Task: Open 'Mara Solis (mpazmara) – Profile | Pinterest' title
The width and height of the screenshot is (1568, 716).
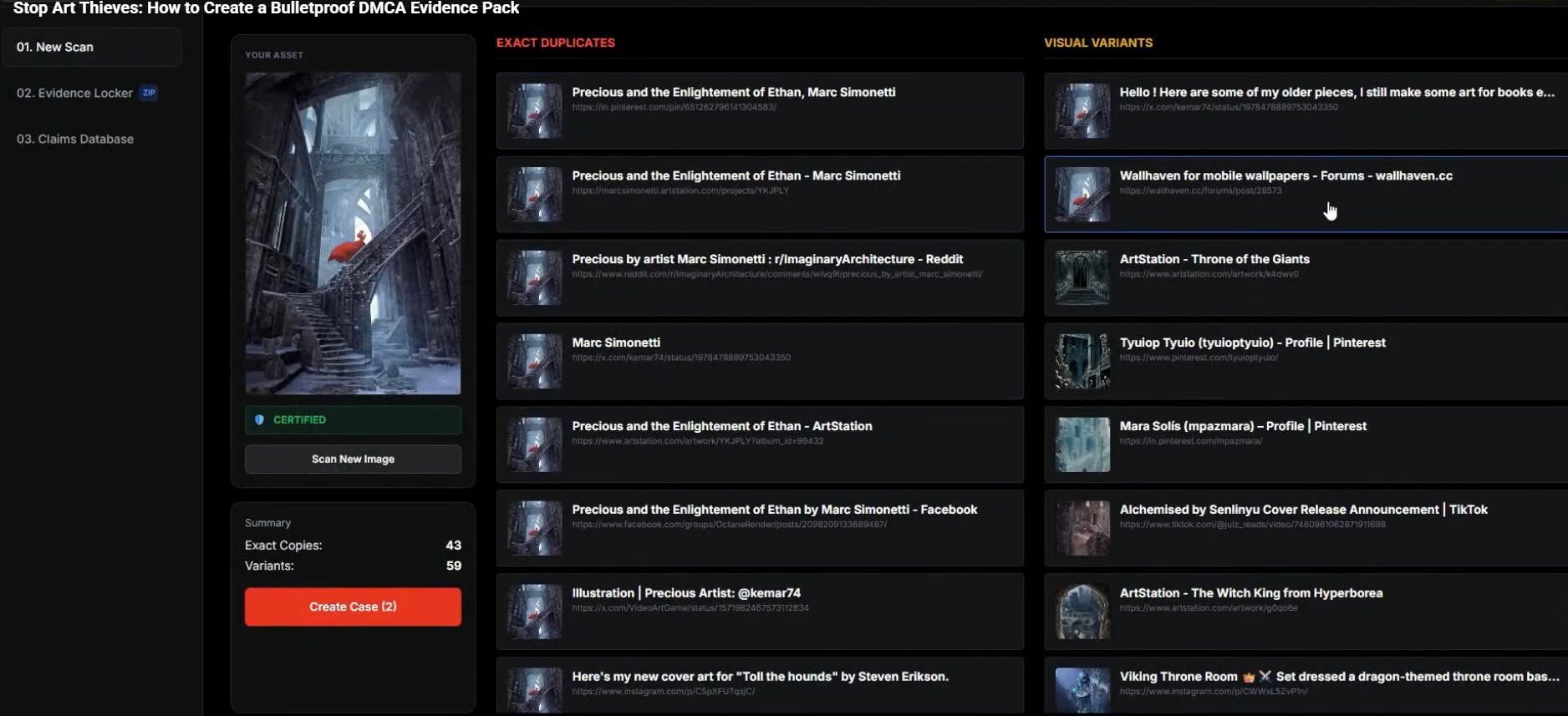Action: click(1244, 426)
